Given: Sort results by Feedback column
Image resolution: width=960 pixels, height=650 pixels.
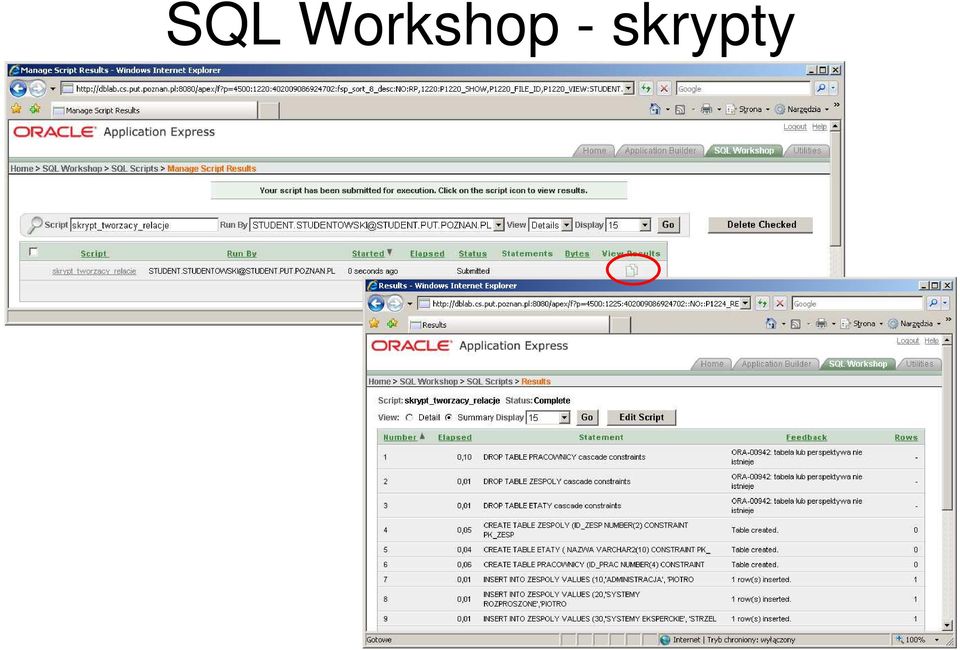Looking at the screenshot, I should pos(806,438).
